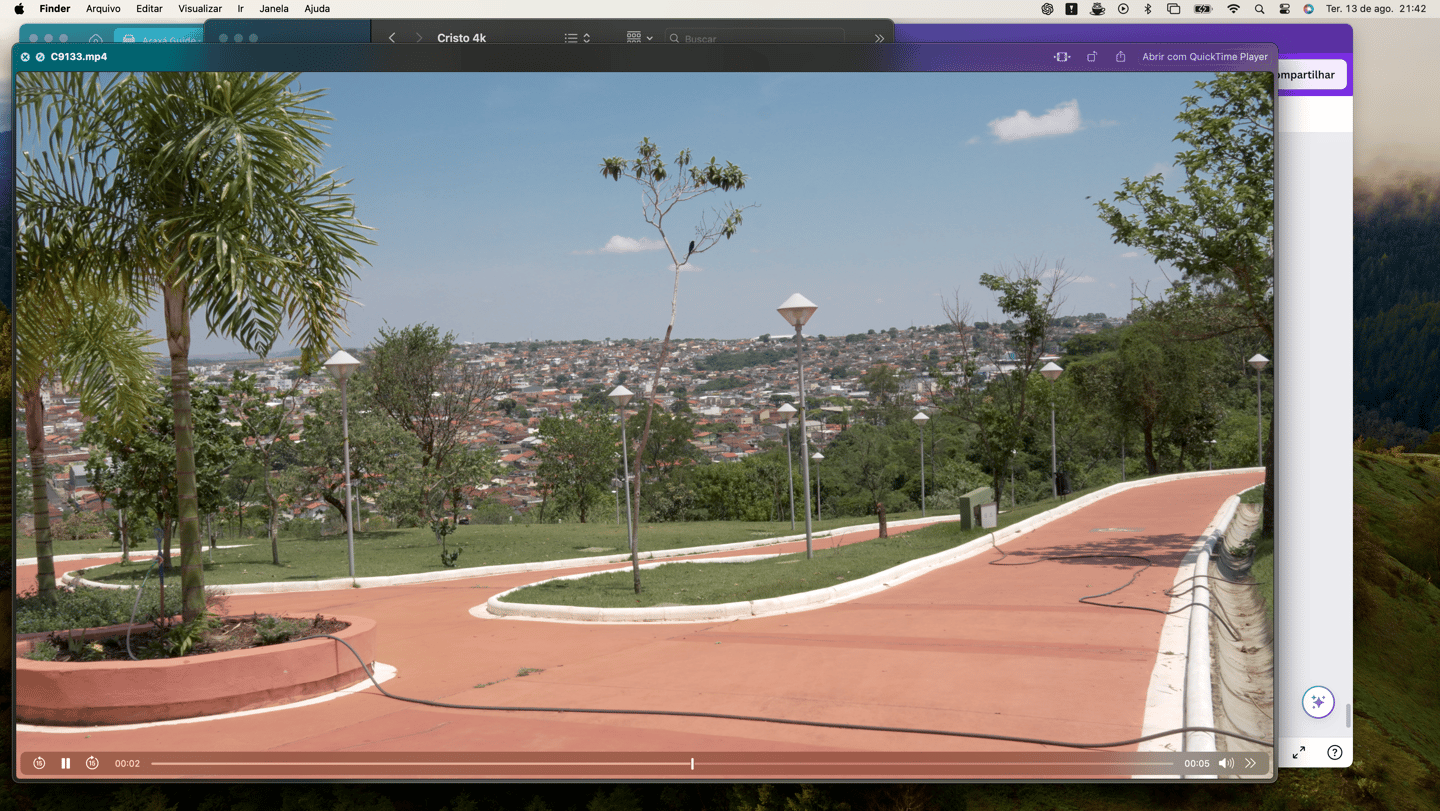This screenshot has height=811, width=1440.
Task: Open Spotlight search from menu bar
Action: (1260, 9)
